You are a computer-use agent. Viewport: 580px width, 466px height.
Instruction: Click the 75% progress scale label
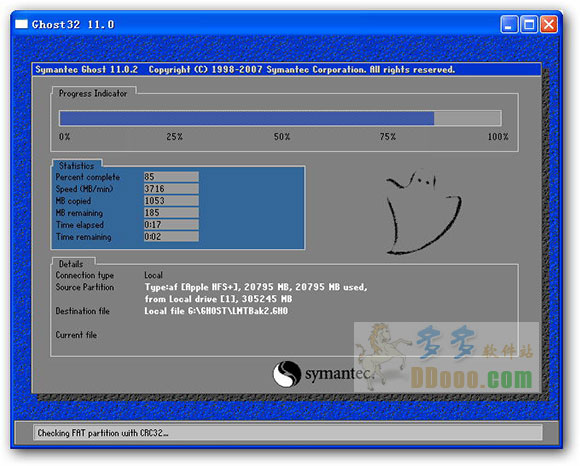(x=388, y=137)
